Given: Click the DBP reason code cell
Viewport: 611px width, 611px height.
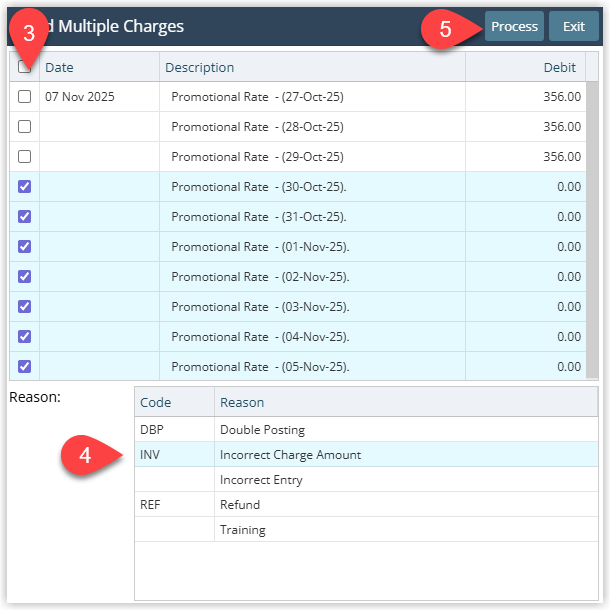Looking at the screenshot, I should (175, 429).
